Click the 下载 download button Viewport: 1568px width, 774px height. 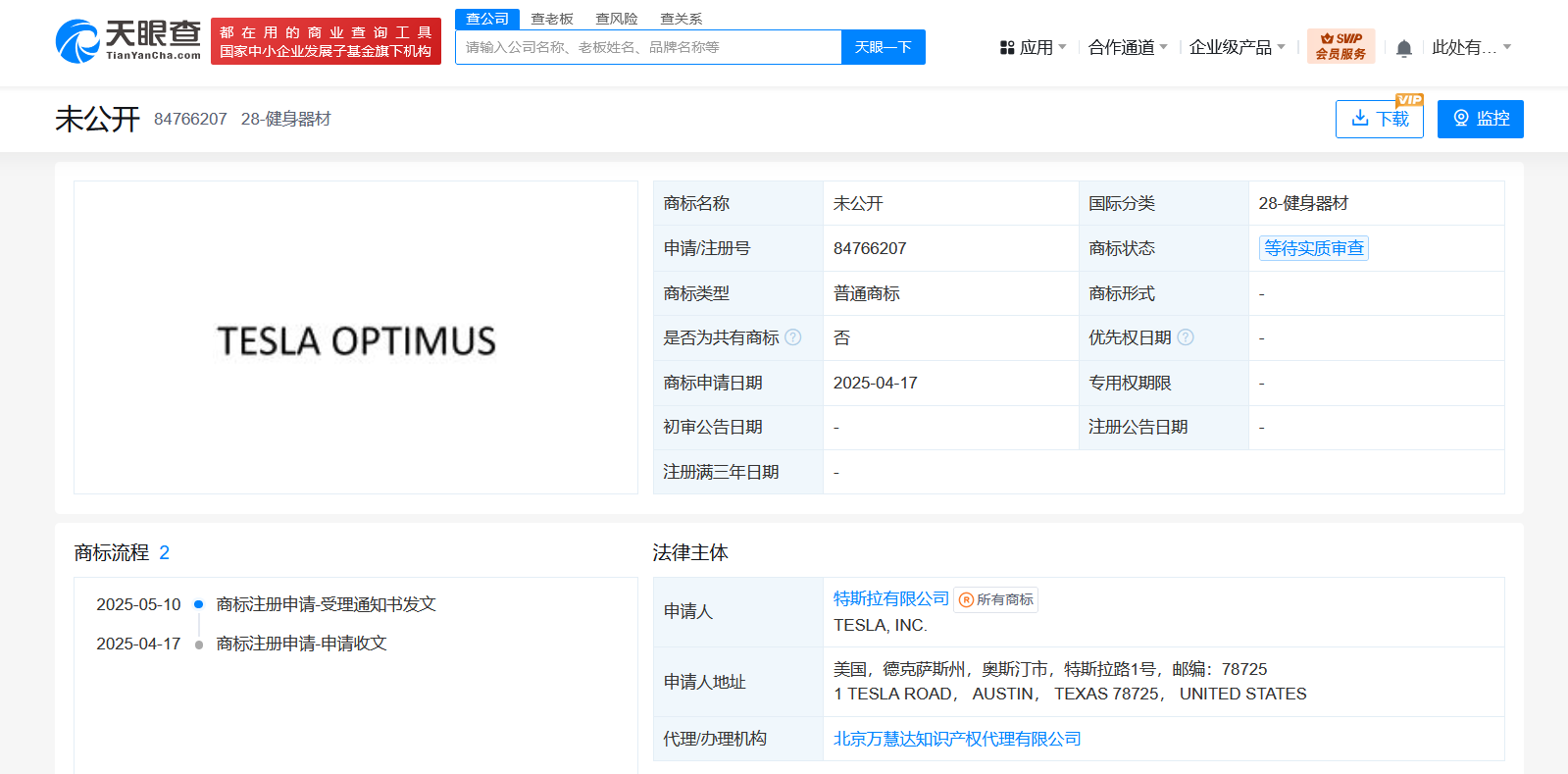coord(1380,119)
